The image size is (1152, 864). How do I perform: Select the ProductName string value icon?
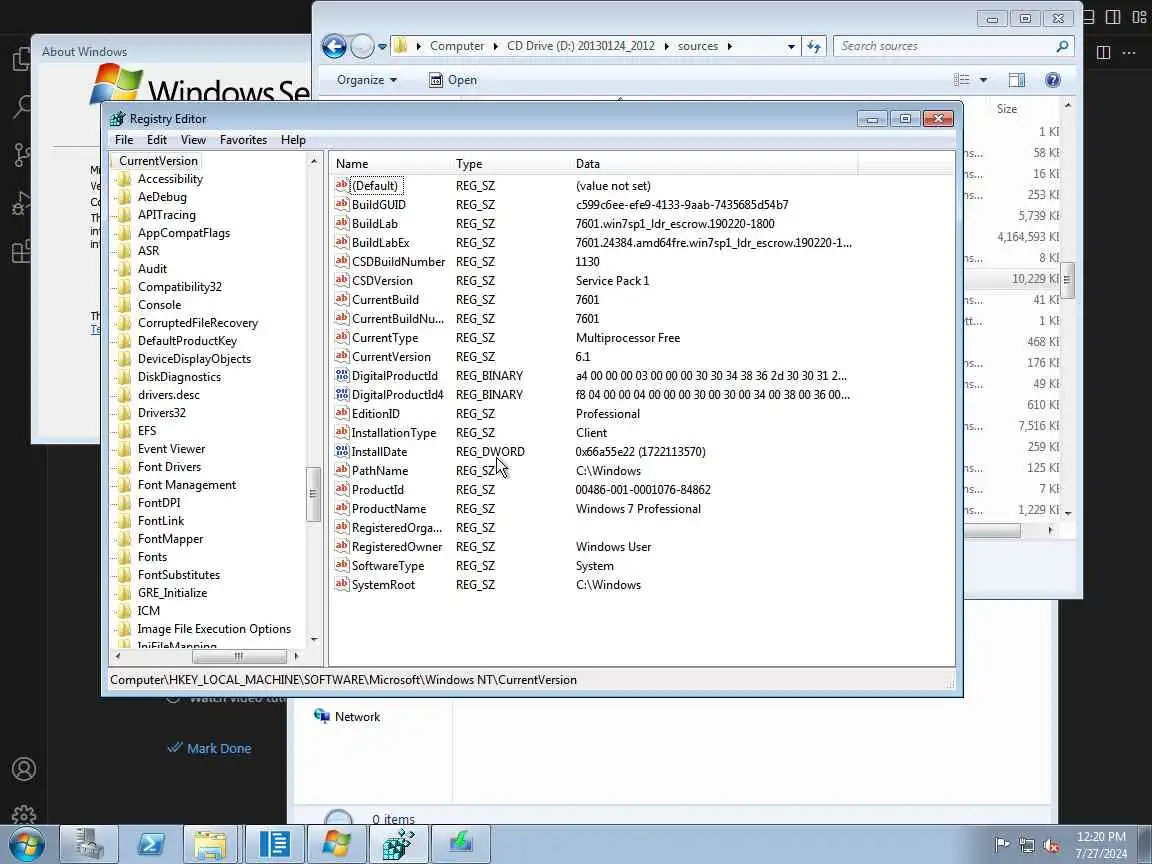pos(342,508)
